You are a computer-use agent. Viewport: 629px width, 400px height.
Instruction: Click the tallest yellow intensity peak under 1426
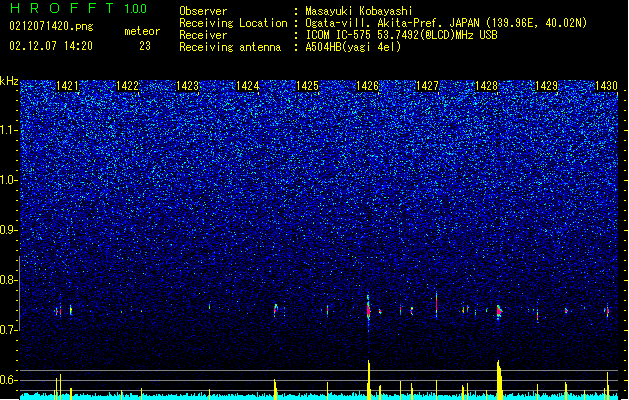369,380
